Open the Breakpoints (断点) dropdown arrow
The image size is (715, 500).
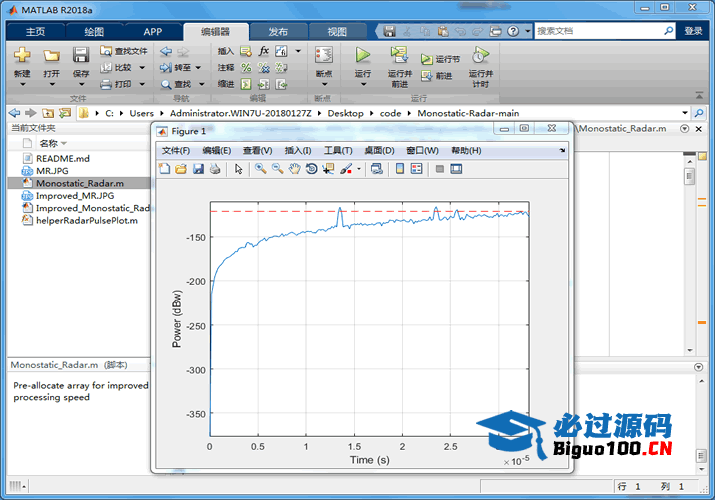point(324,84)
